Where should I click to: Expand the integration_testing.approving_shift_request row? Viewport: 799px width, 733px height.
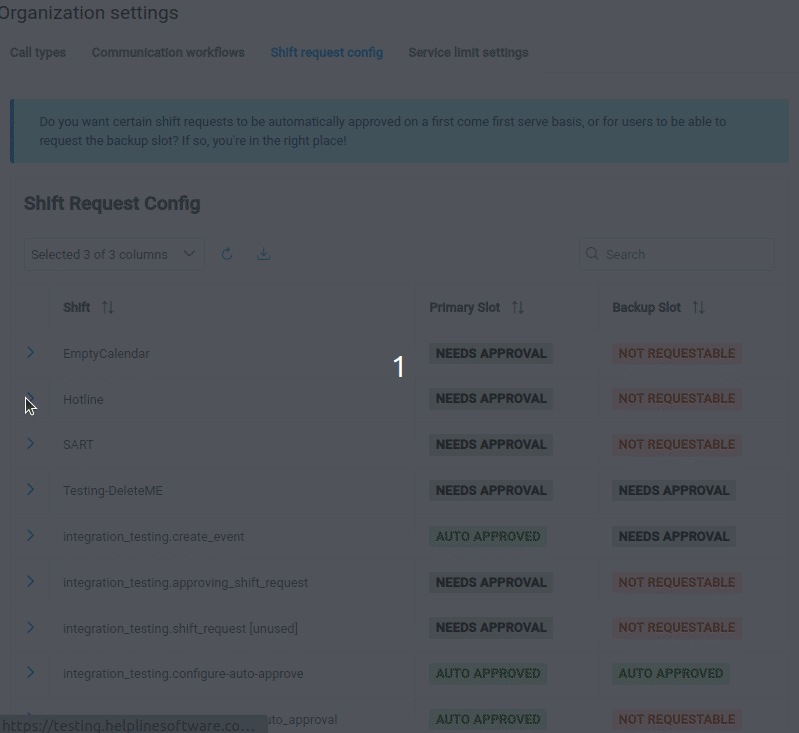click(x=31, y=581)
